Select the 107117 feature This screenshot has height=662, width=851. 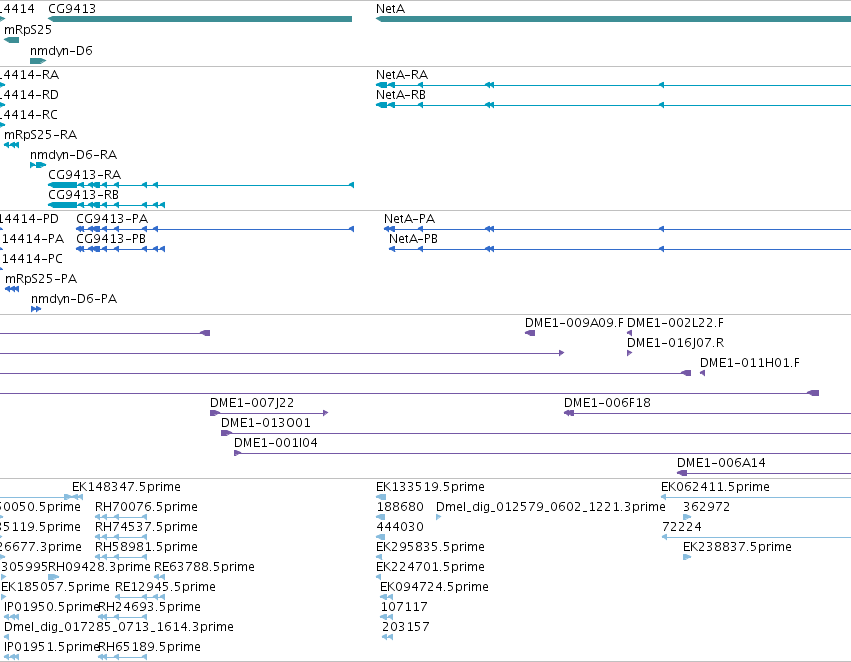(386, 617)
